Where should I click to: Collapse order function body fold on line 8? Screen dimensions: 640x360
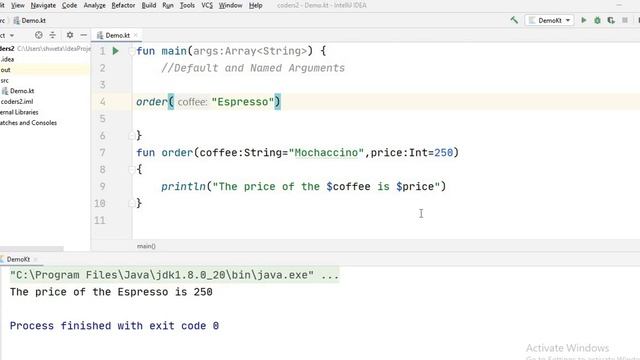tap(131, 169)
